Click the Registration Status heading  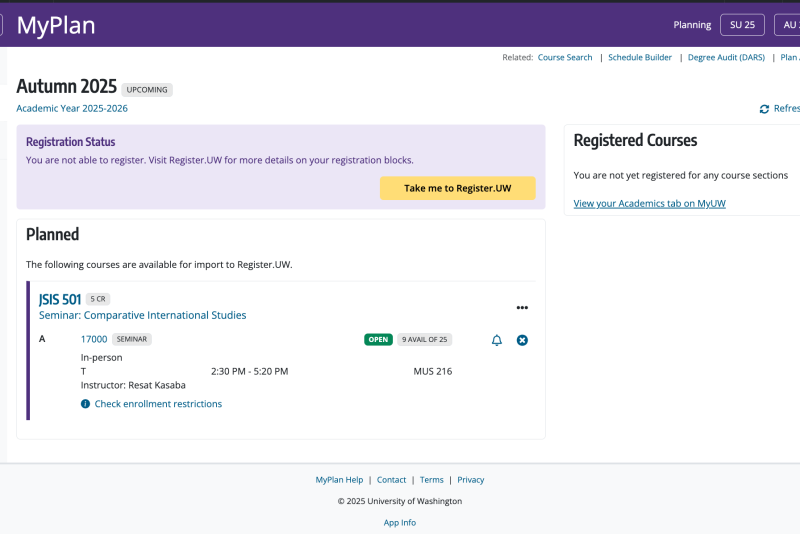pos(70,142)
